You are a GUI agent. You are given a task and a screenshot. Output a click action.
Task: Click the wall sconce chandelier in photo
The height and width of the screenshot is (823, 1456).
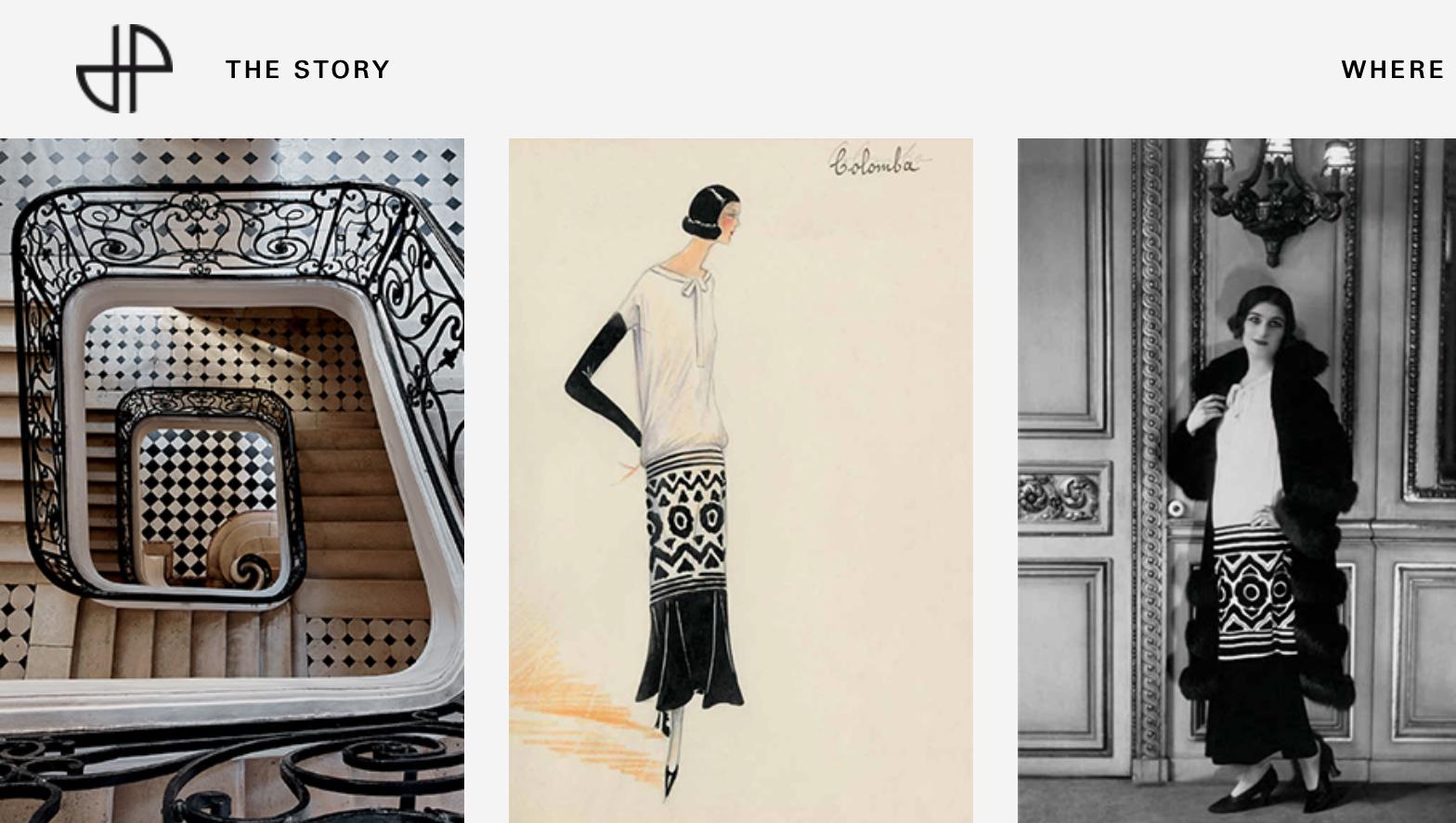1277,197
